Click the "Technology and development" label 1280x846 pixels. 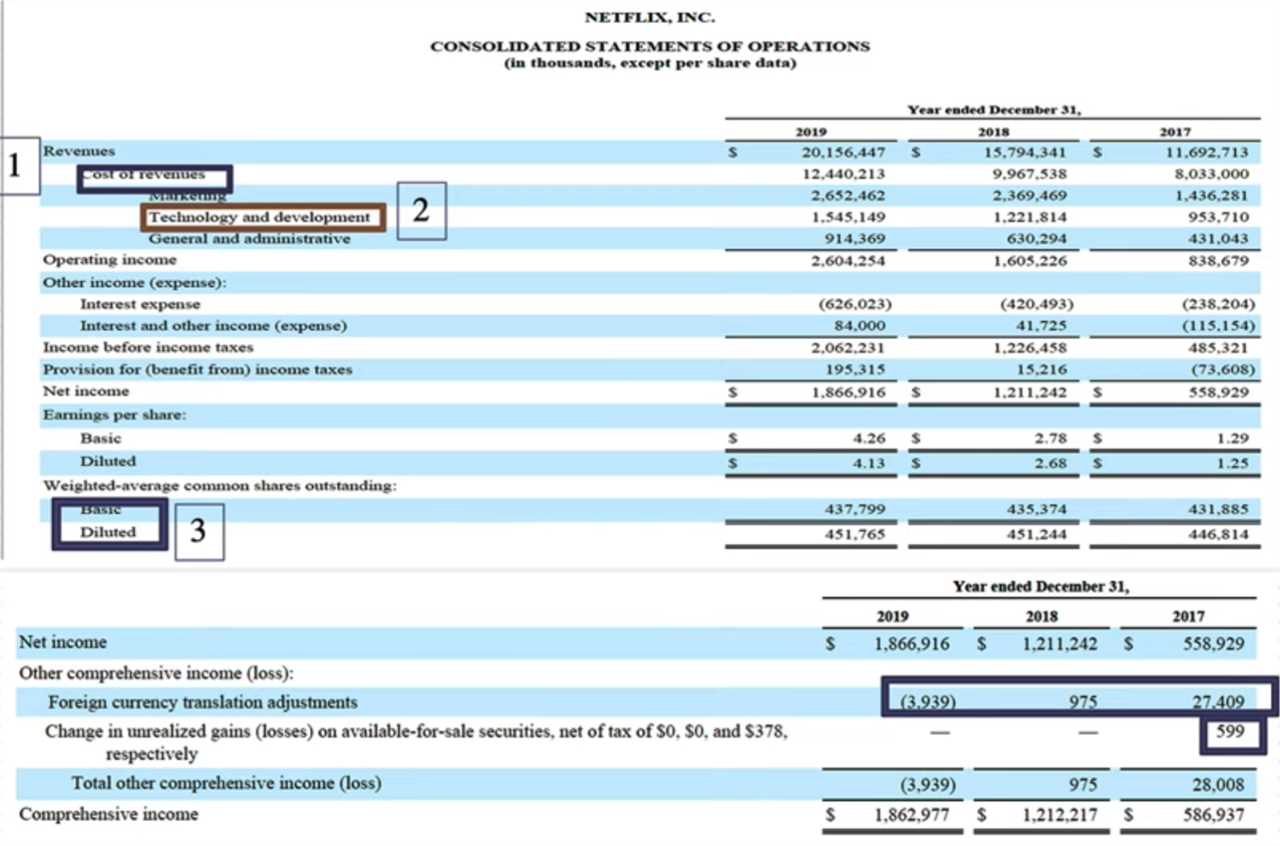click(260, 217)
